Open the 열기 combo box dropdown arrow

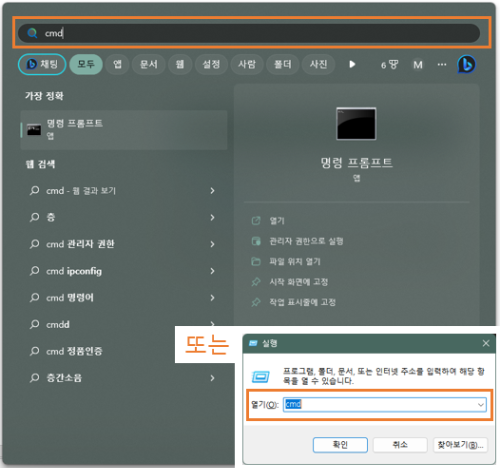pos(481,404)
